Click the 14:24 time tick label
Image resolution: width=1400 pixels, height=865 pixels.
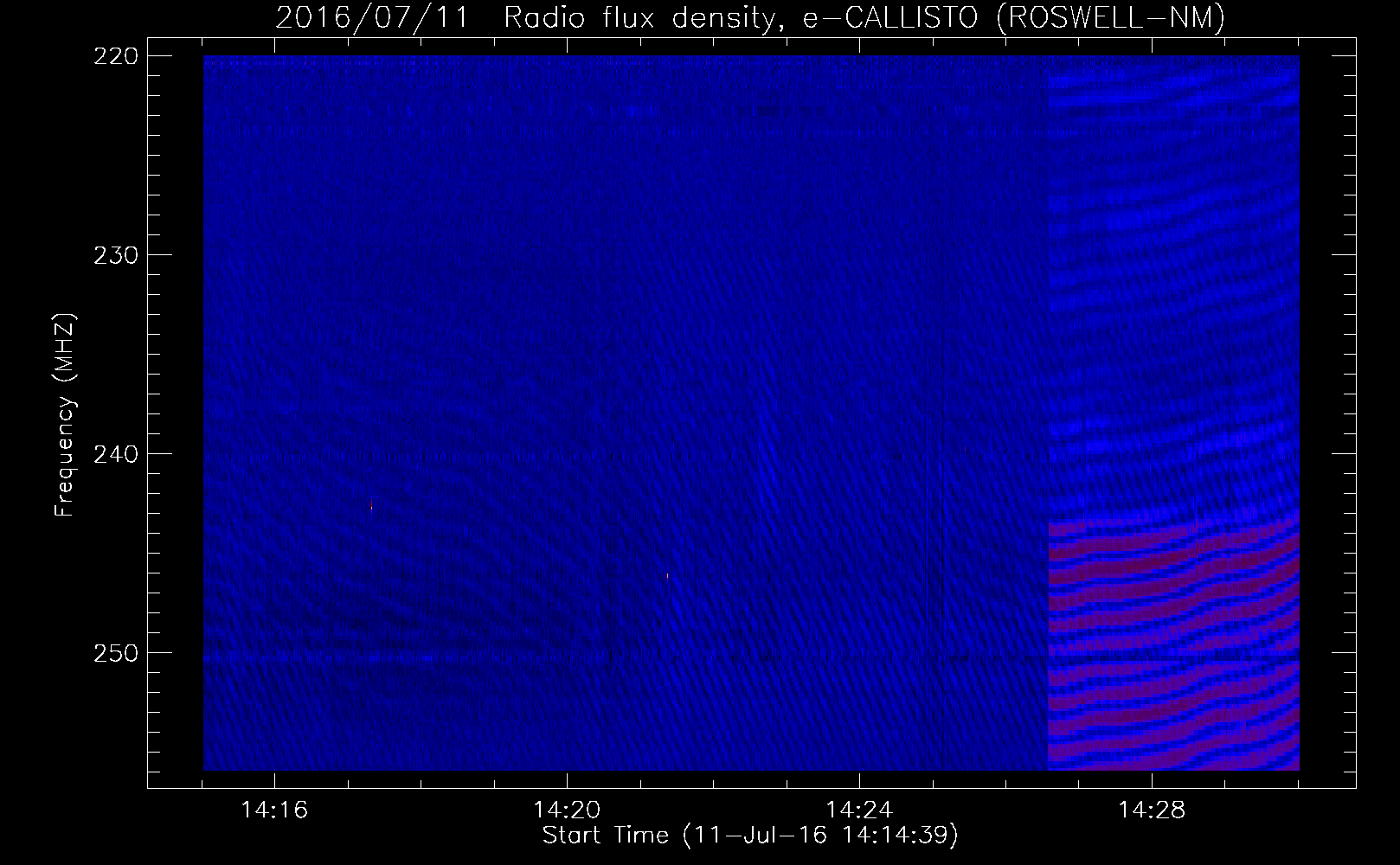tap(859, 811)
